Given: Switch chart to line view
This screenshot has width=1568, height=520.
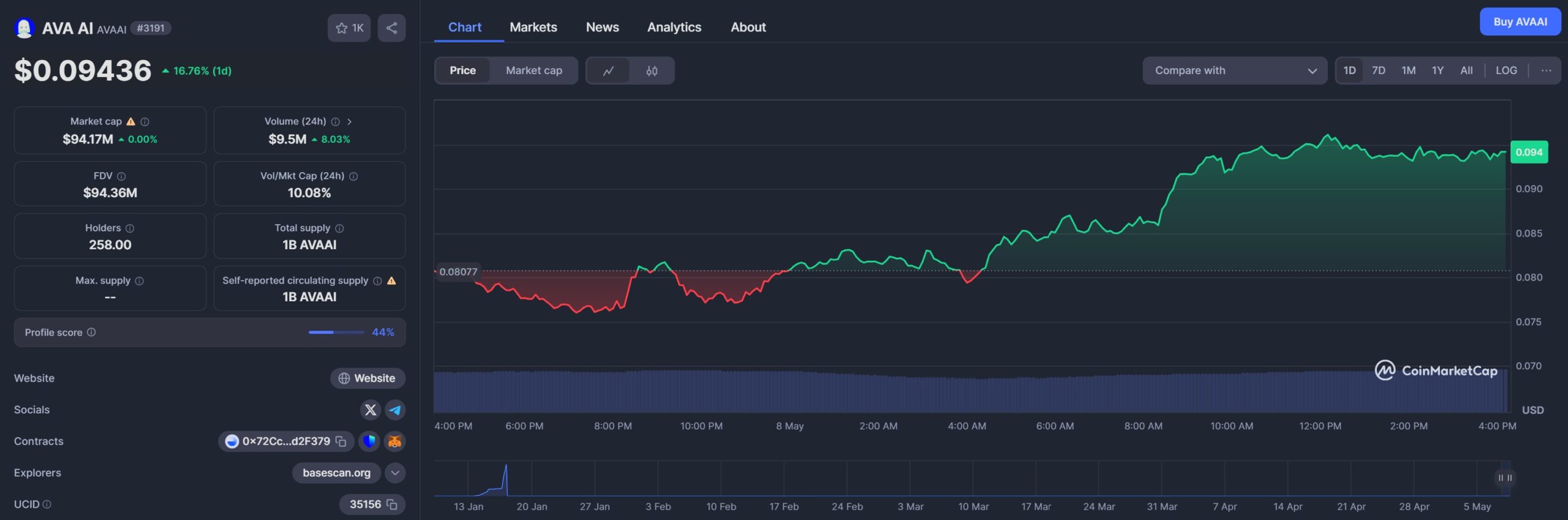Looking at the screenshot, I should pos(608,70).
